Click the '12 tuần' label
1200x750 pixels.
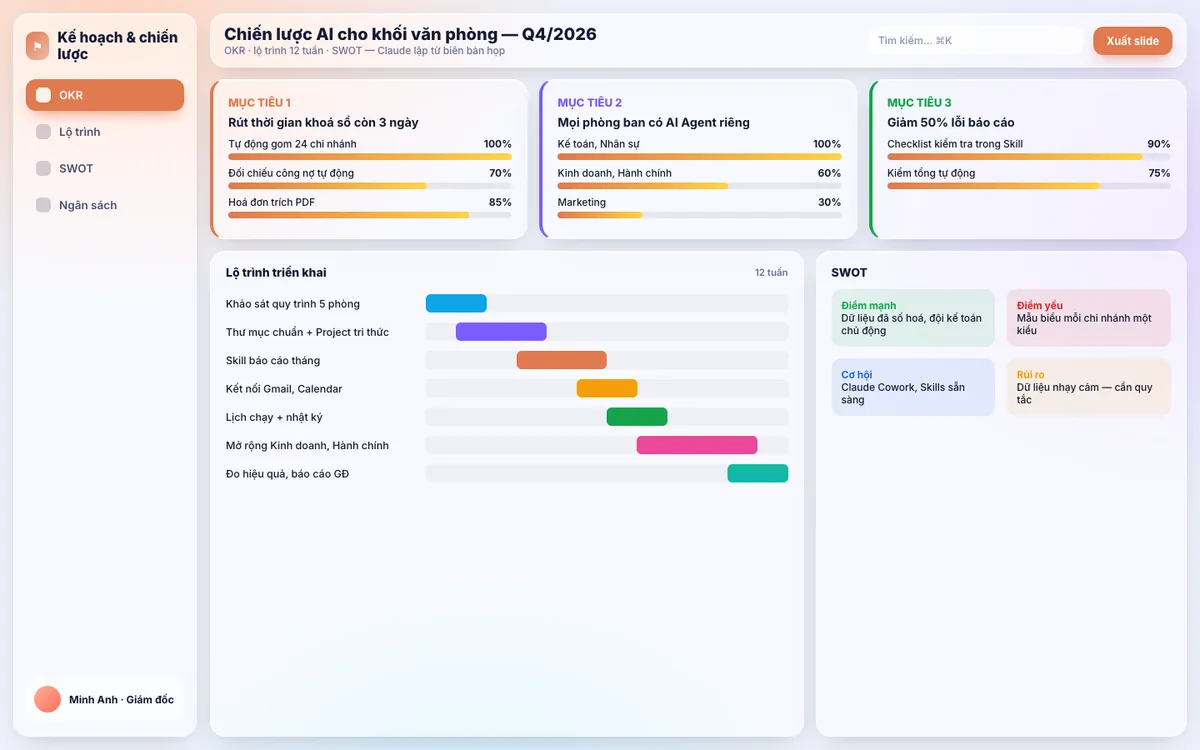[x=771, y=273]
